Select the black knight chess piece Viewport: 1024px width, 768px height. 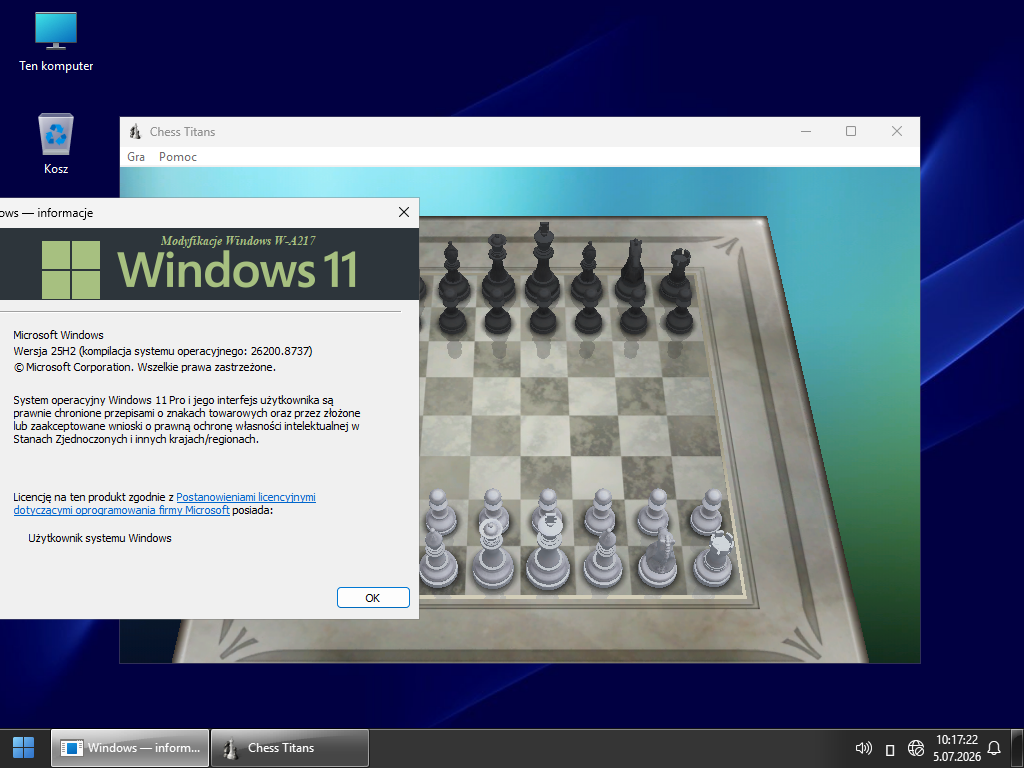632,270
